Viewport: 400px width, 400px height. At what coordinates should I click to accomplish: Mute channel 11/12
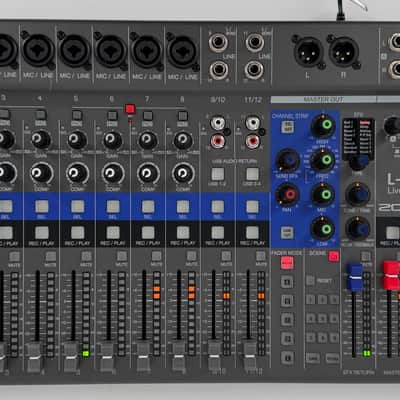[261, 256]
